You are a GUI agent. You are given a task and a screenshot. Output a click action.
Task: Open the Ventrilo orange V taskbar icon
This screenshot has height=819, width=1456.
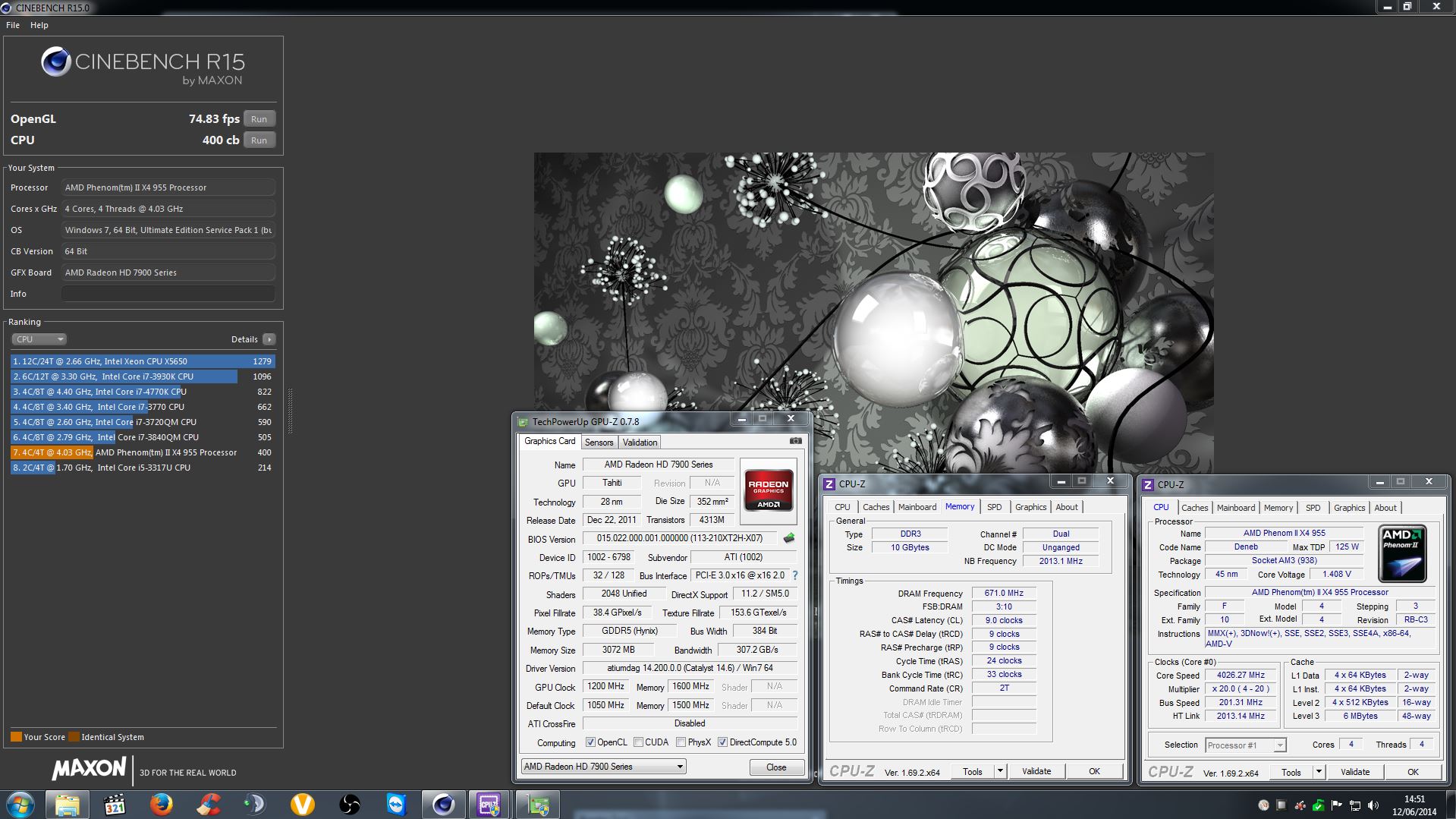[x=303, y=805]
